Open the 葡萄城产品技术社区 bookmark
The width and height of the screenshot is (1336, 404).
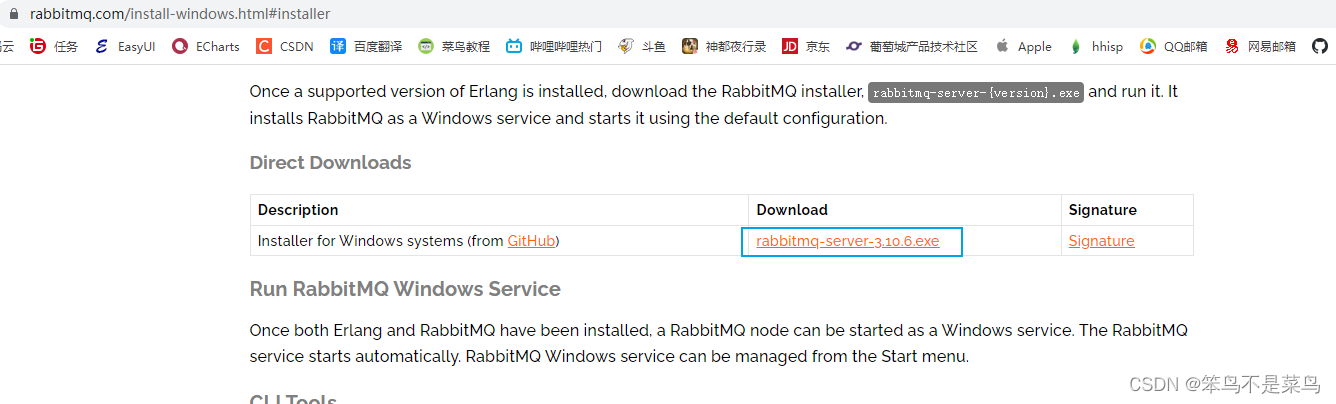click(912, 46)
